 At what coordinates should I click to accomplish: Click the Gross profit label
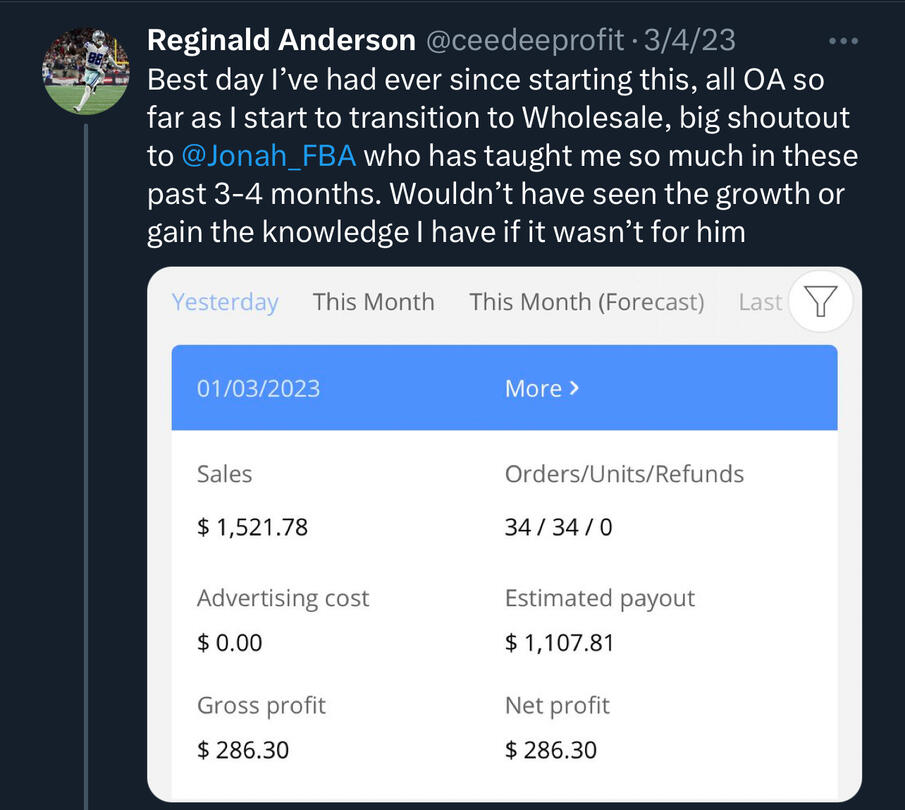261,705
